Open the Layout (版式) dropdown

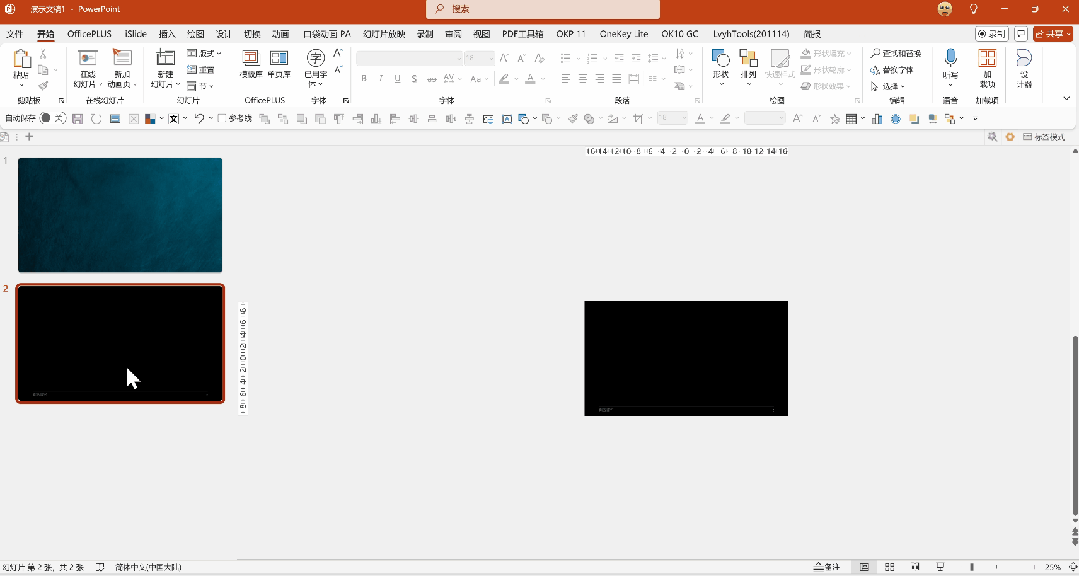[204, 53]
